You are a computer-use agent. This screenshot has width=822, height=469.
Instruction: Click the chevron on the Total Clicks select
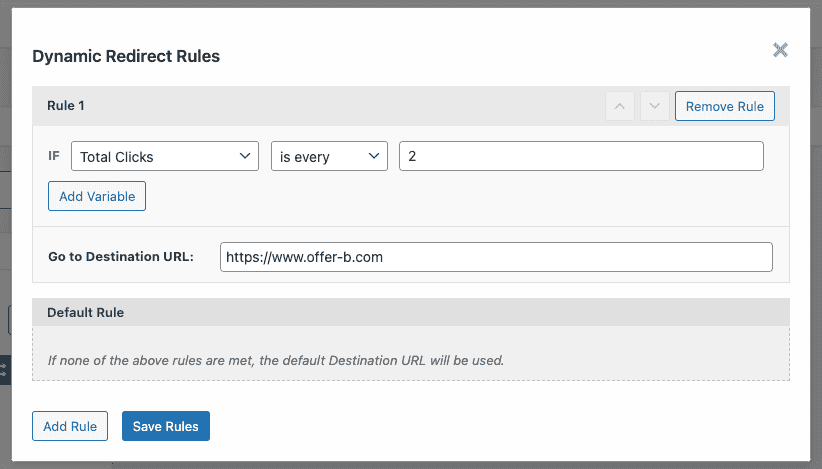tap(244, 156)
